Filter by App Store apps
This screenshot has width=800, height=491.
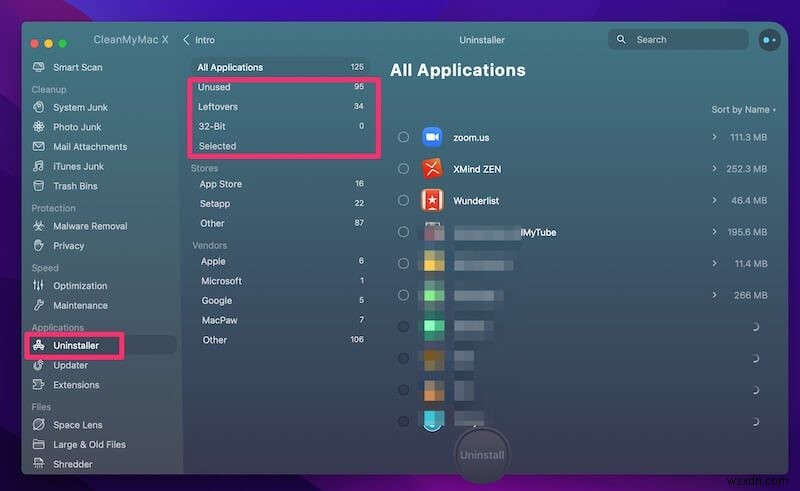click(280, 184)
